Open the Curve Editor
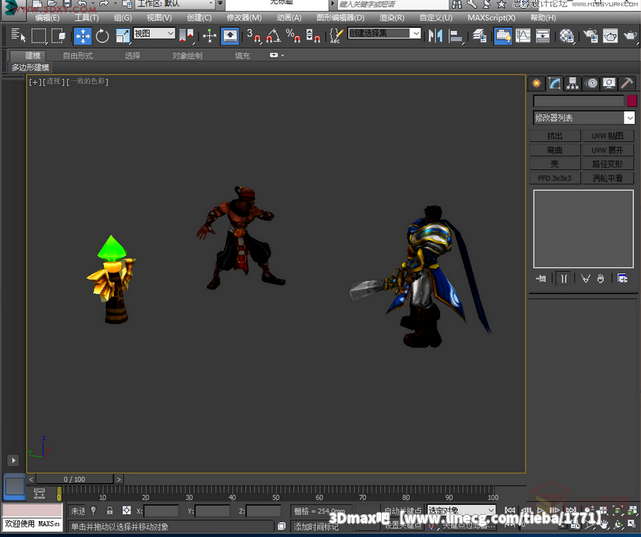This screenshot has height=537, width=641. 523,36
